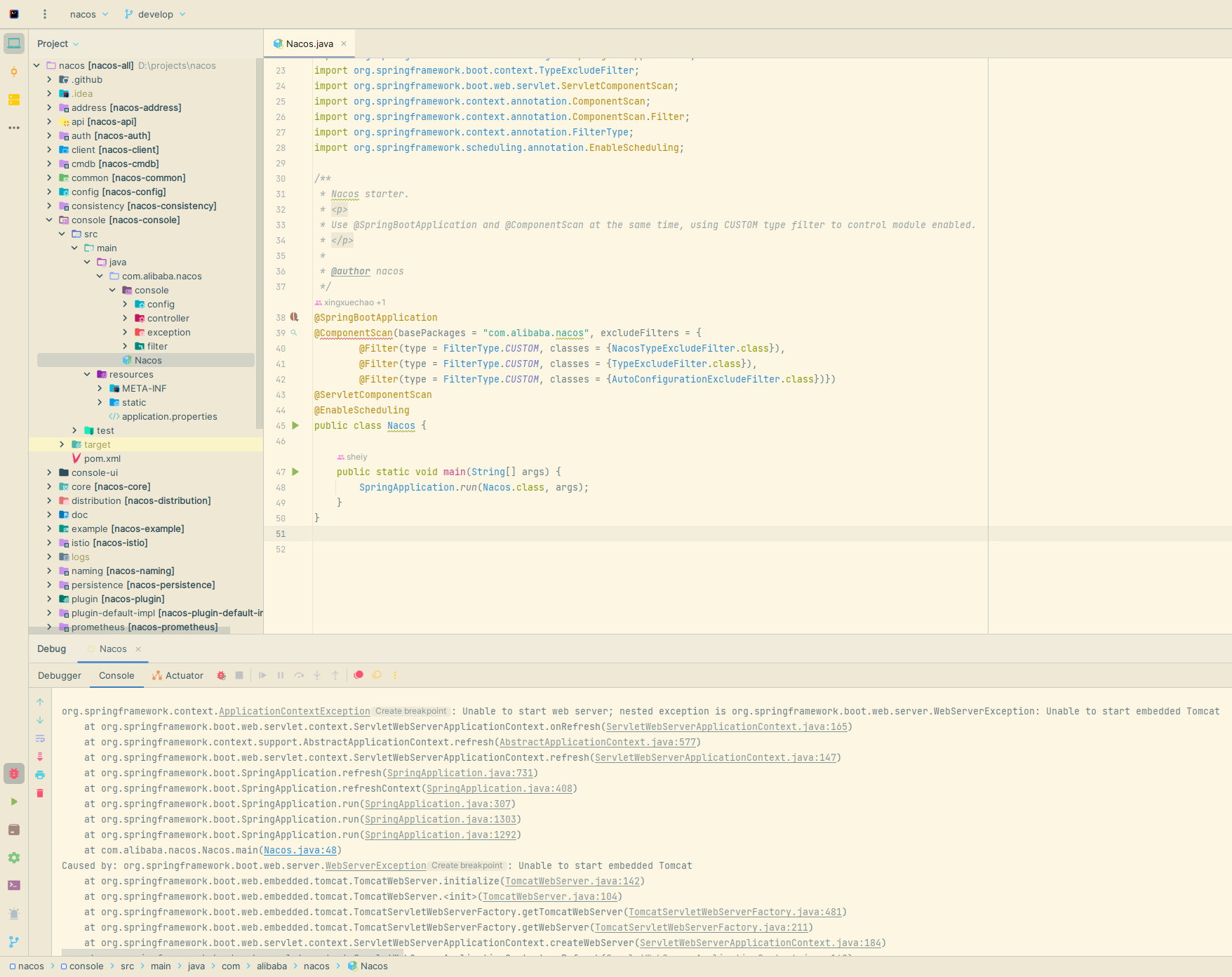Toggle scroll to end of console
The width and height of the screenshot is (1232, 977).
click(x=40, y=757)
